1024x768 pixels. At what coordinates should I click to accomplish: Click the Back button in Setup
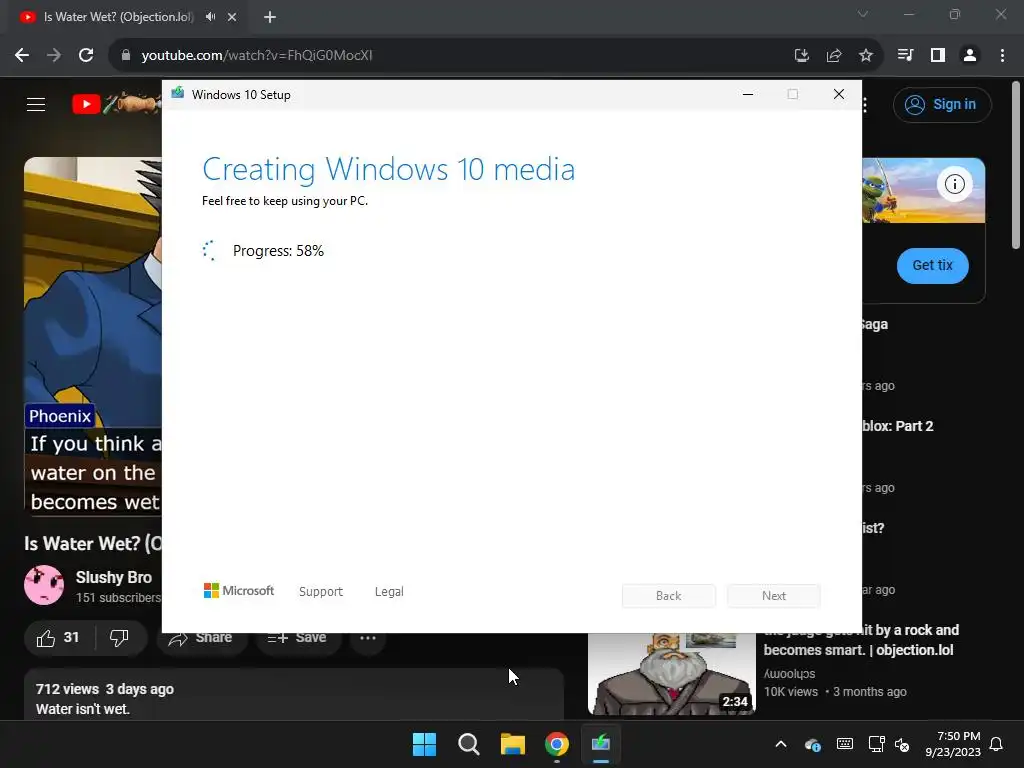click(669, 596)
